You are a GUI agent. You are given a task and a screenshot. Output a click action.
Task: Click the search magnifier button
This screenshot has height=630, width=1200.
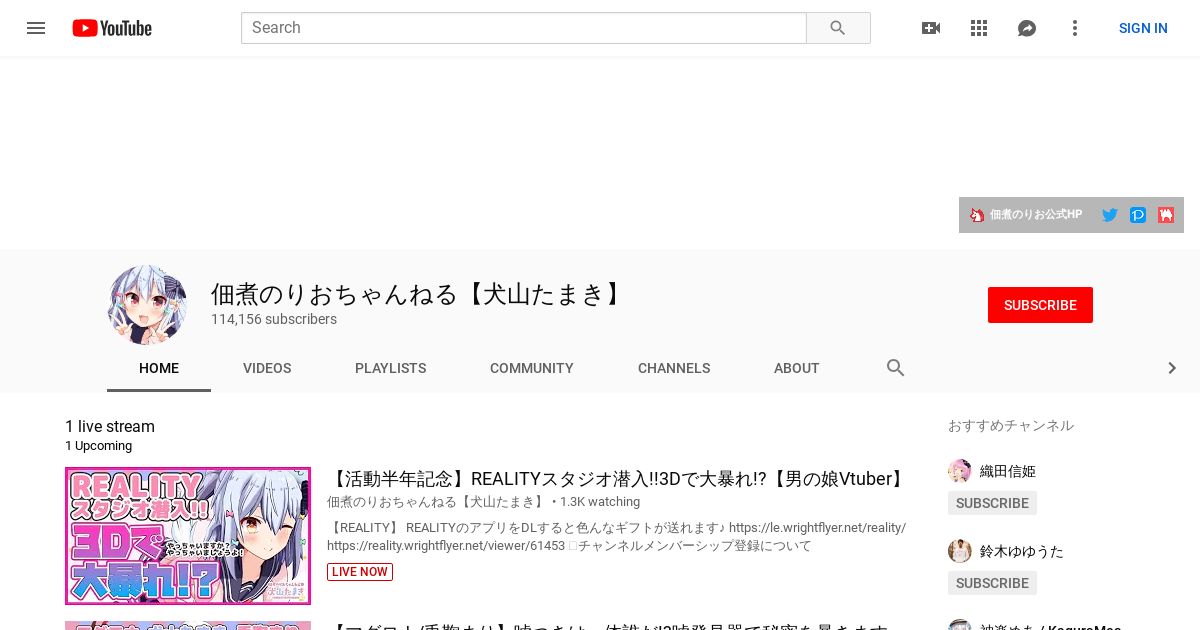pos(838,28)
